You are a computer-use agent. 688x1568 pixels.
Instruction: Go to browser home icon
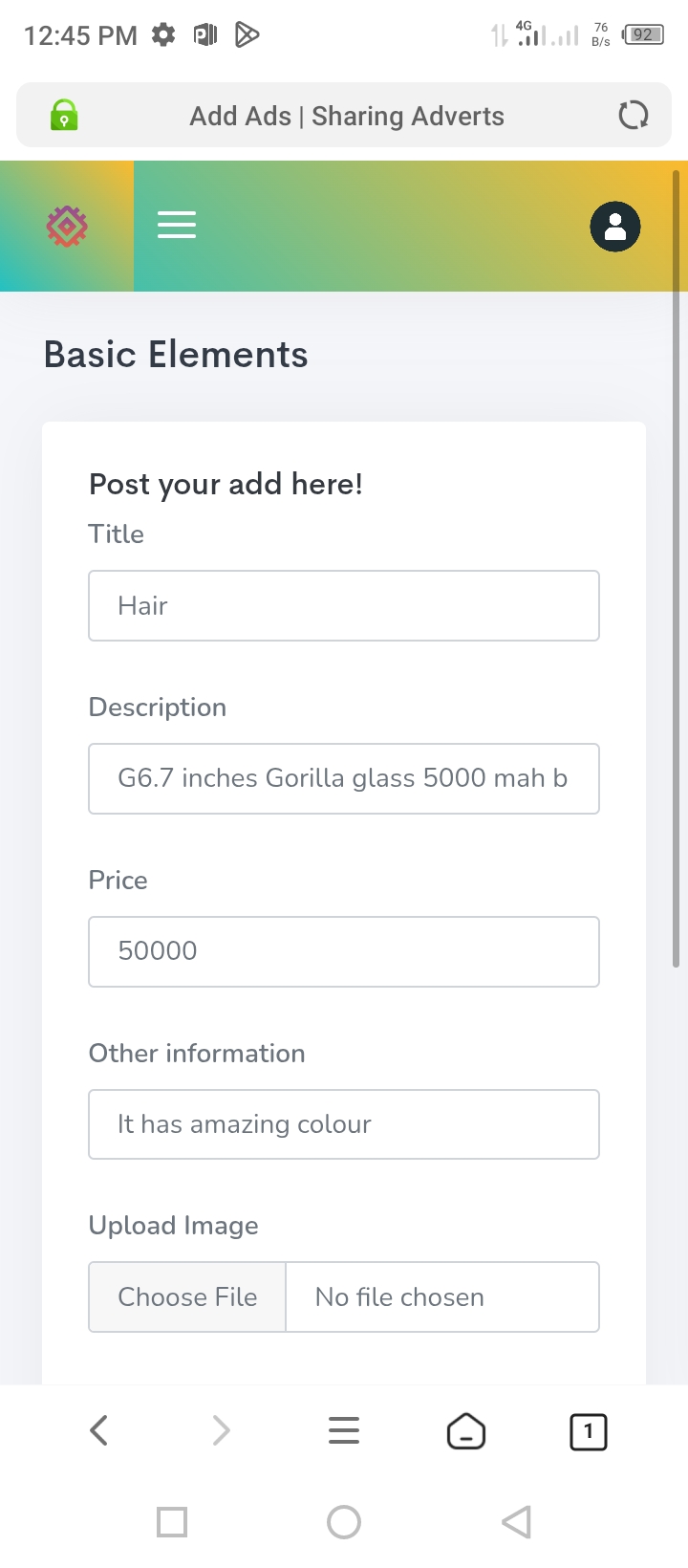466,1431
